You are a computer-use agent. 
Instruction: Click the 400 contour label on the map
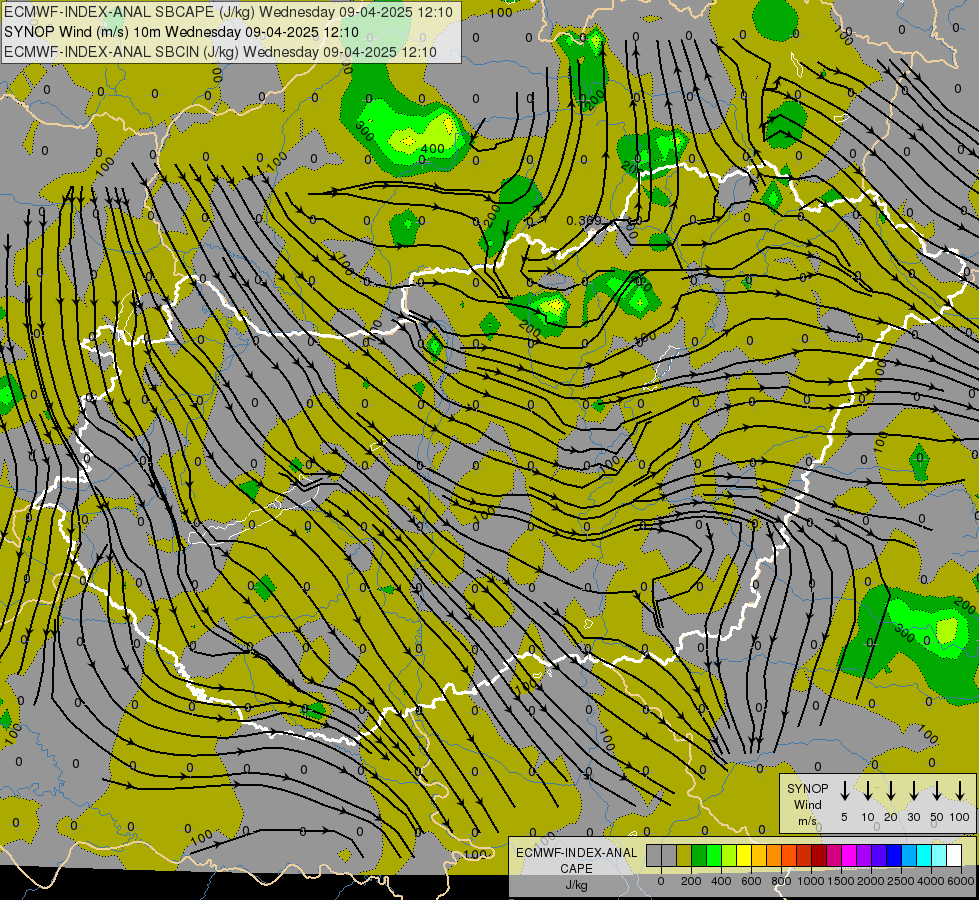(x=432, y=149)
